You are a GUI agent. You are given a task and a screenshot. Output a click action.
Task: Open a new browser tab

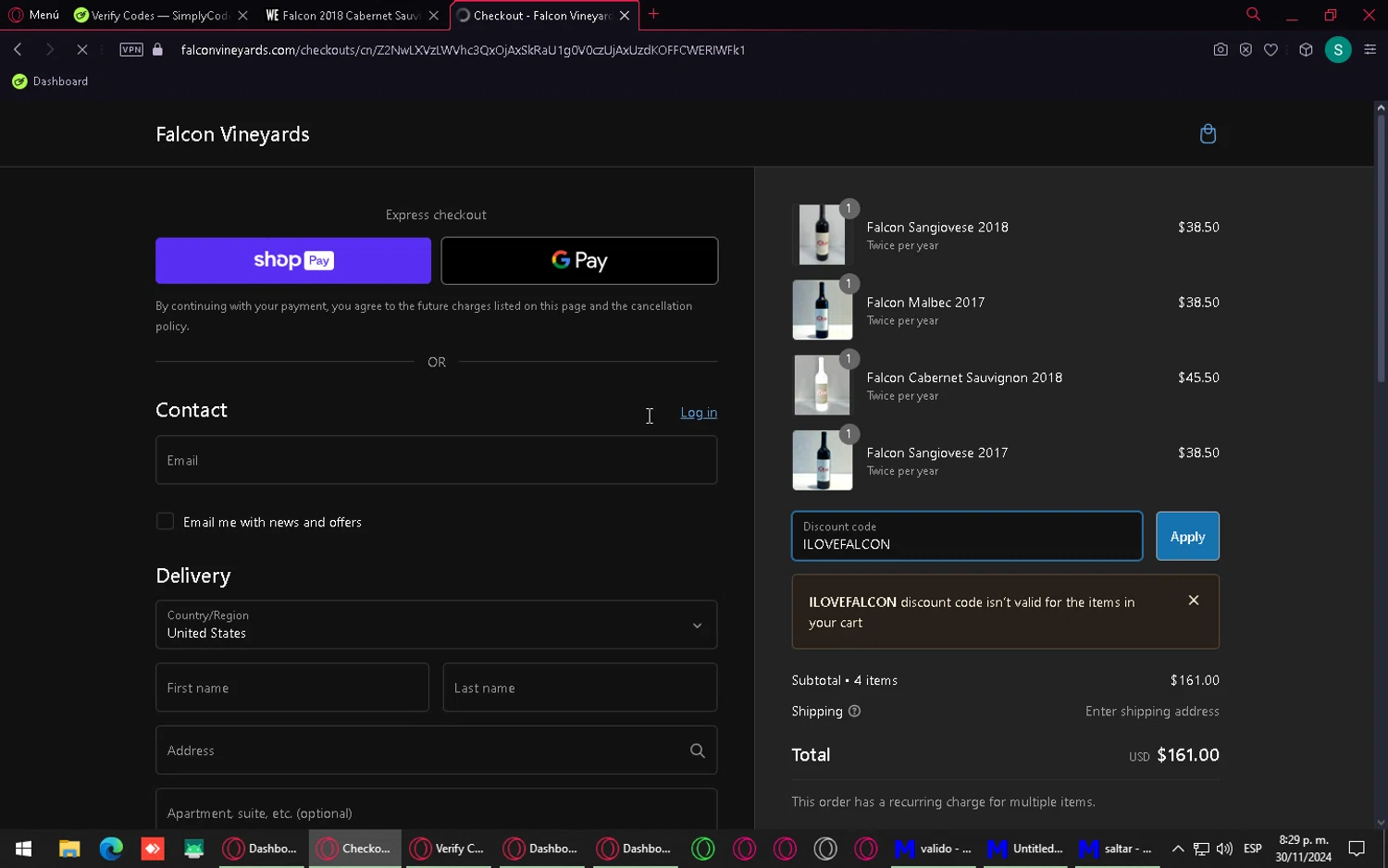click(x=653, y=15)
